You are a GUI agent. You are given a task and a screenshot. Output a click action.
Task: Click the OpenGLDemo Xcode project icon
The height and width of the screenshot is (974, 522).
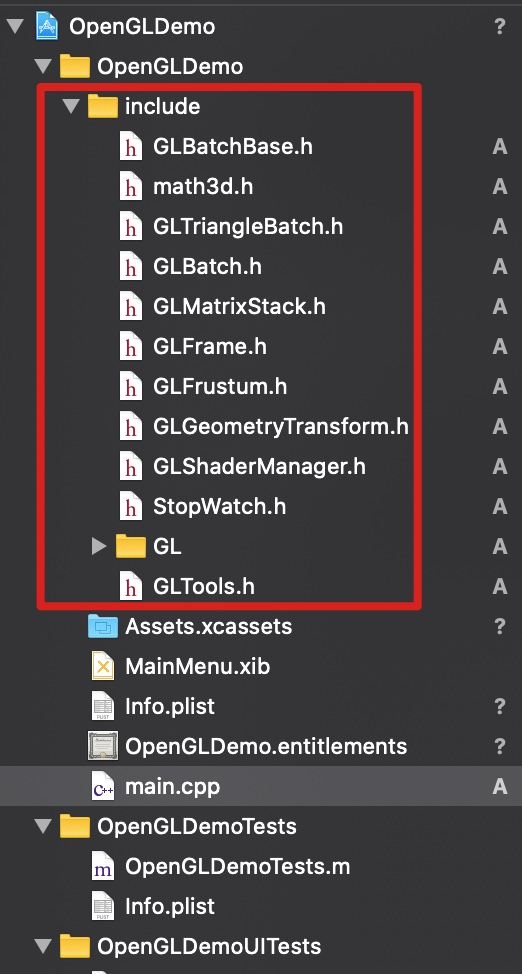[x=47, y=27]
